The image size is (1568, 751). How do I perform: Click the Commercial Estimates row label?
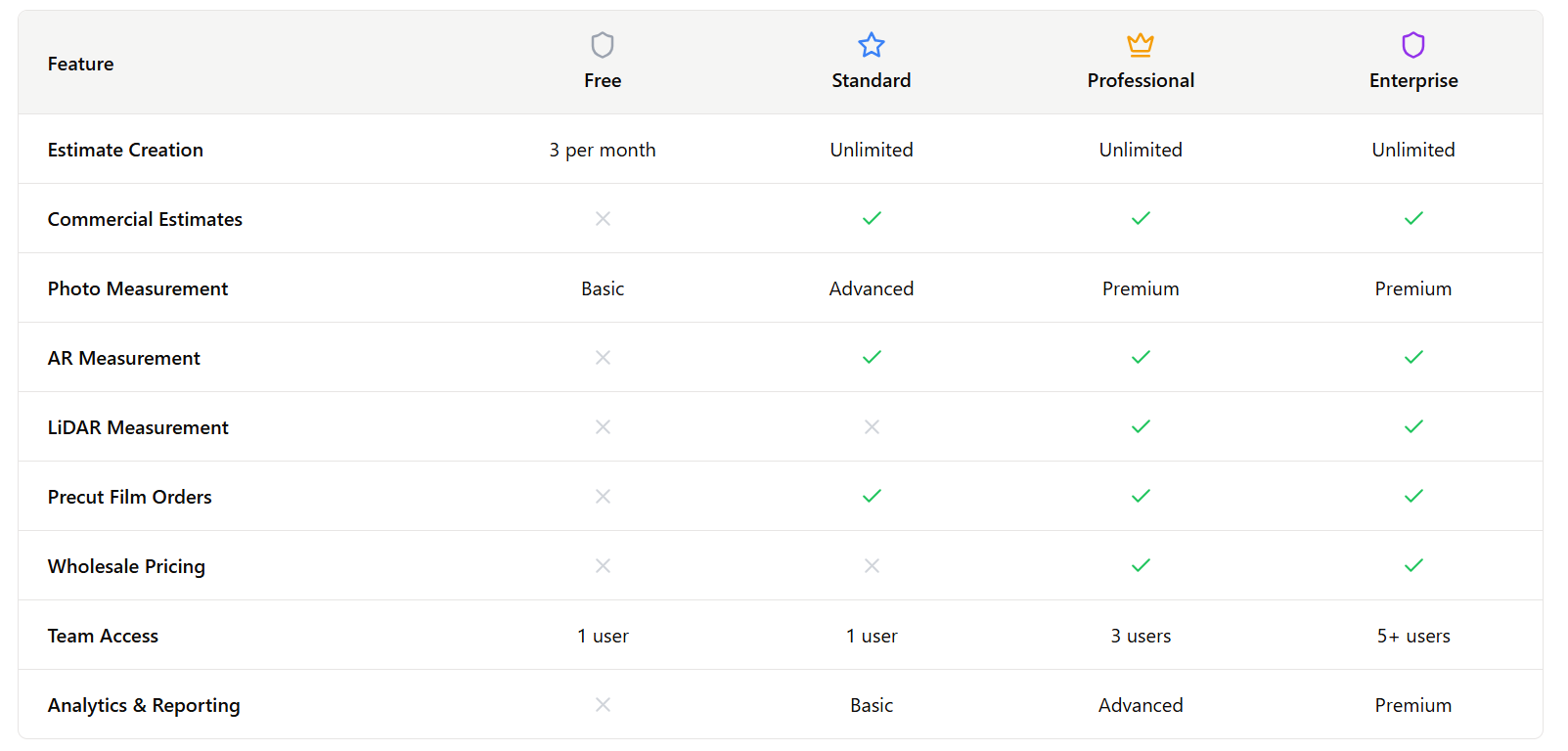(145, 219)
